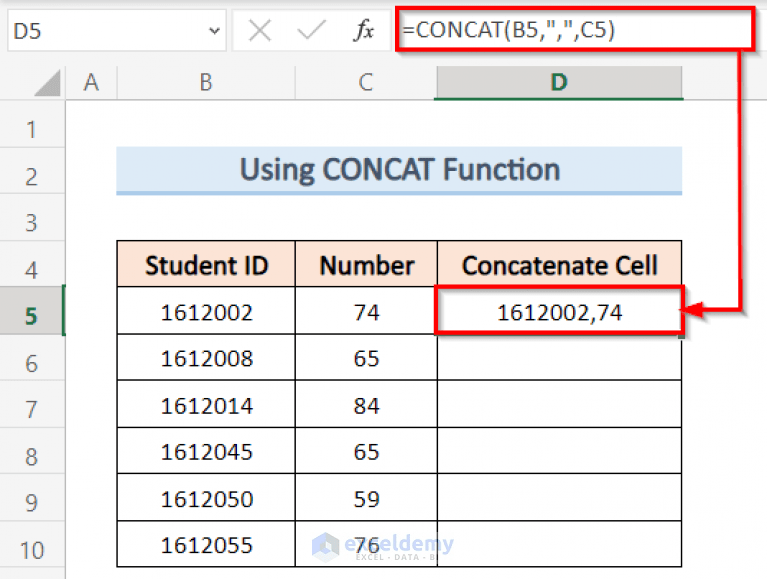Select cell containing 59

point(366,498)
